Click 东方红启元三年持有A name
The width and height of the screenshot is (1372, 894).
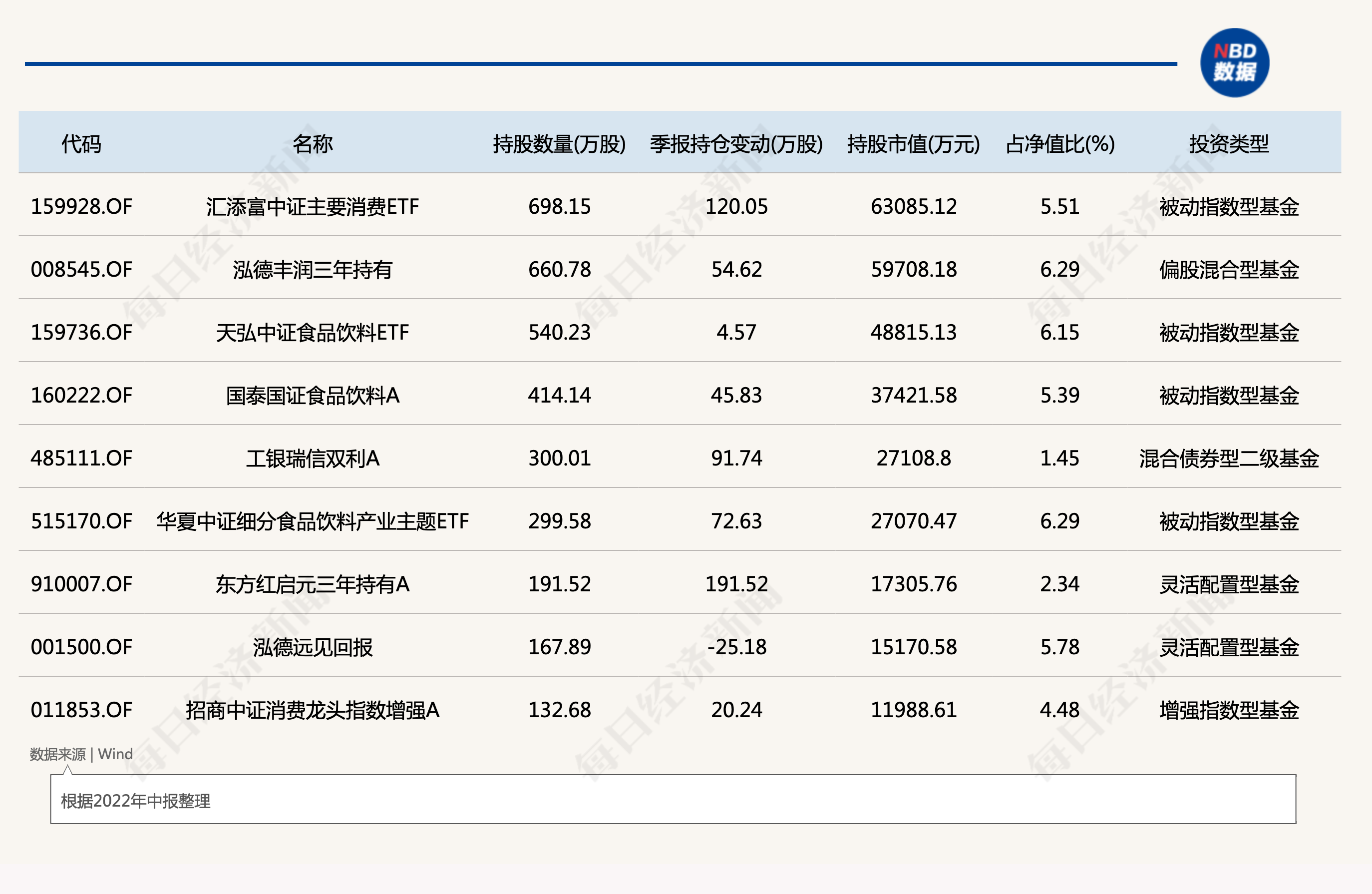[313, 584]
